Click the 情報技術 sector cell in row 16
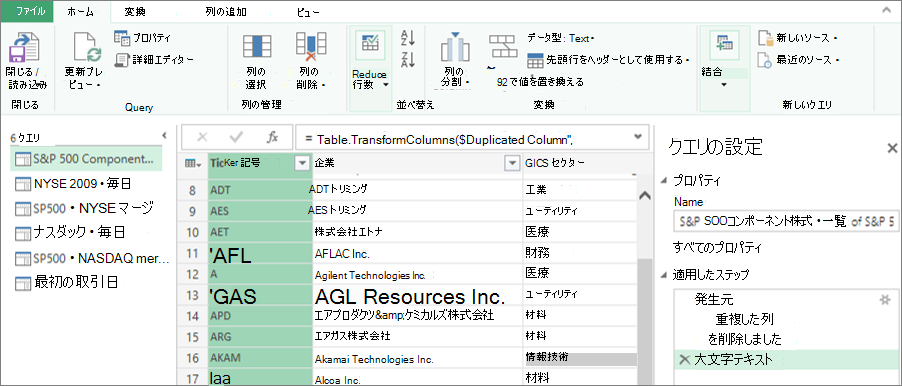The height and width of the screenshot is (386, 902). [x=580, y=357]
